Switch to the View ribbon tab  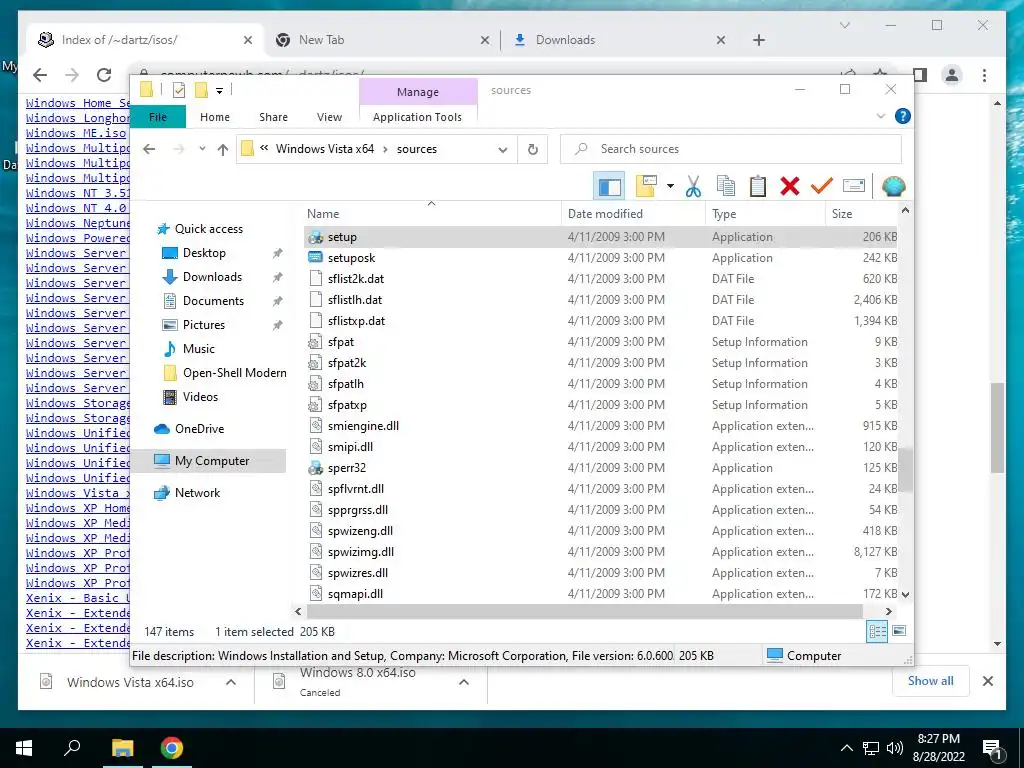tap(329, 117)
